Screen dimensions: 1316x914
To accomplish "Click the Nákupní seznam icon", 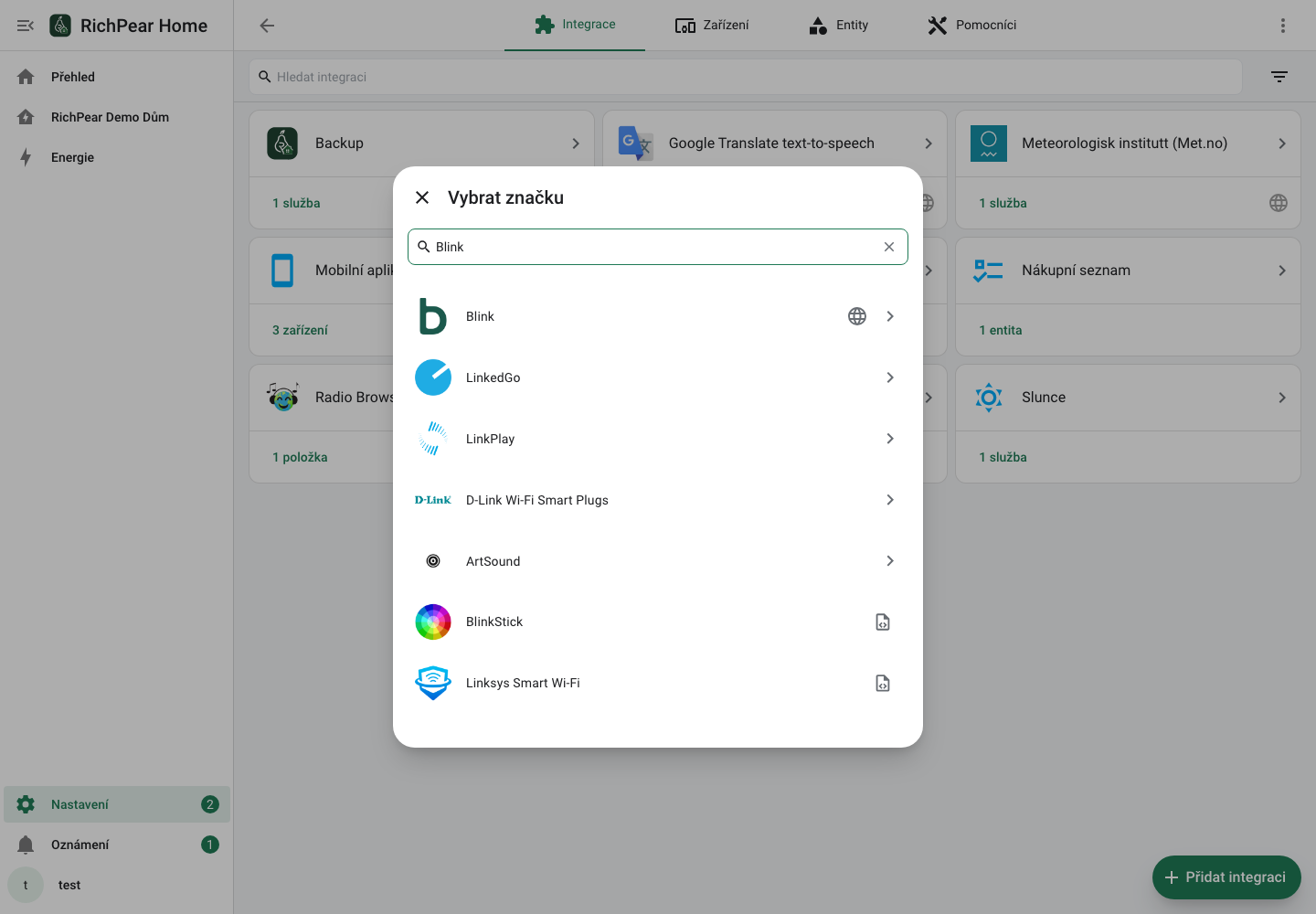I will (989, 271).
